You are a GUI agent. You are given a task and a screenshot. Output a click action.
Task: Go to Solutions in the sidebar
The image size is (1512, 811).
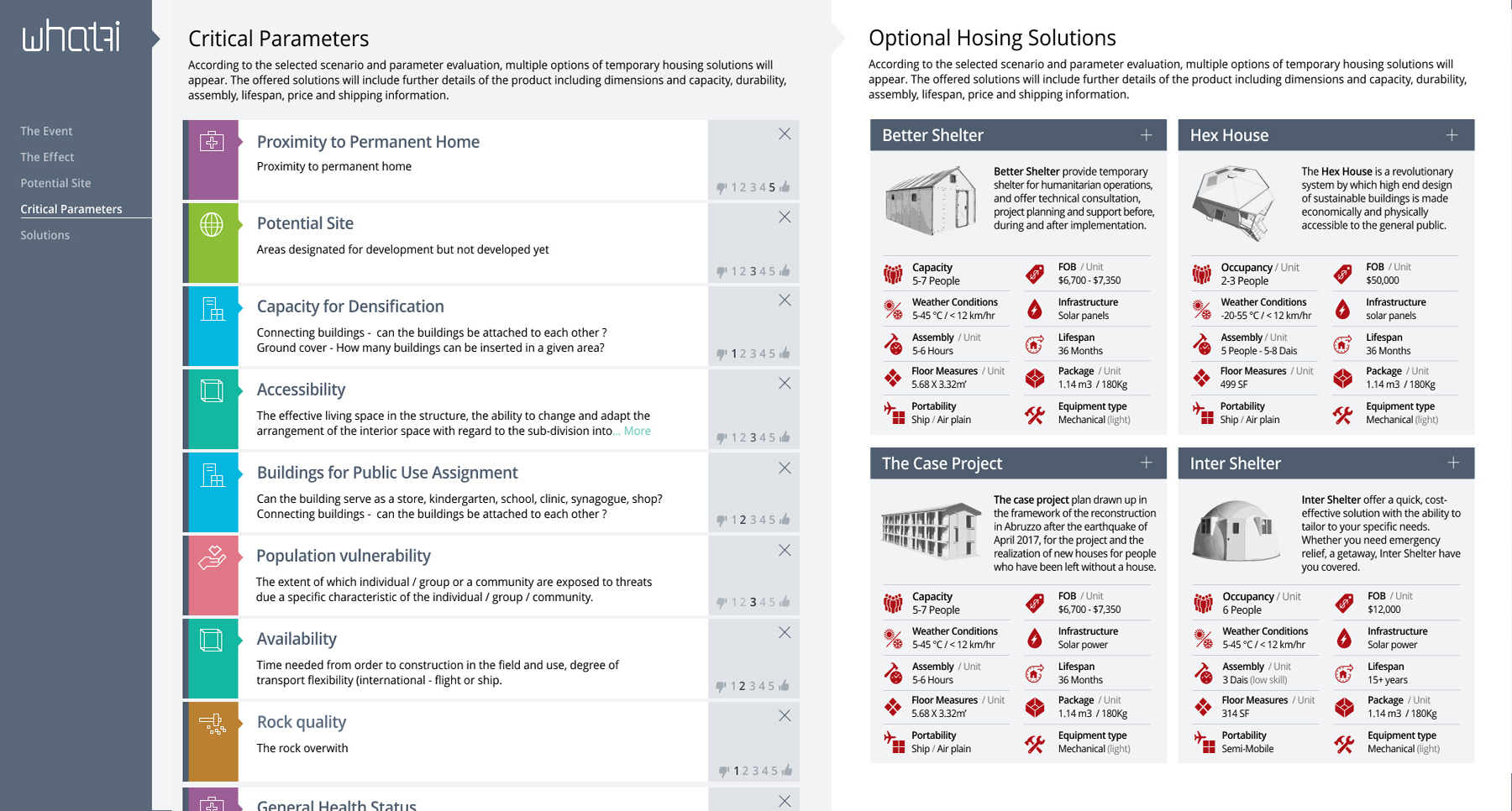[x=45, y=235]
